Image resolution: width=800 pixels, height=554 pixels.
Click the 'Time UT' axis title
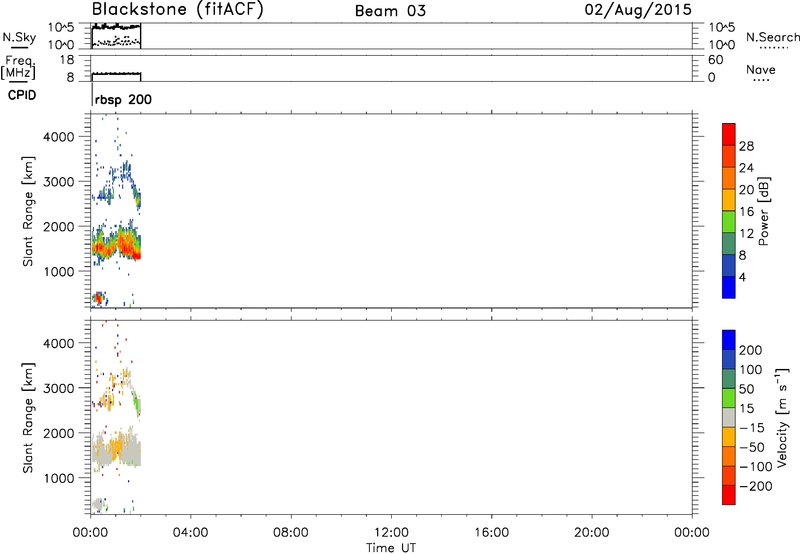(x=391, y=548)
